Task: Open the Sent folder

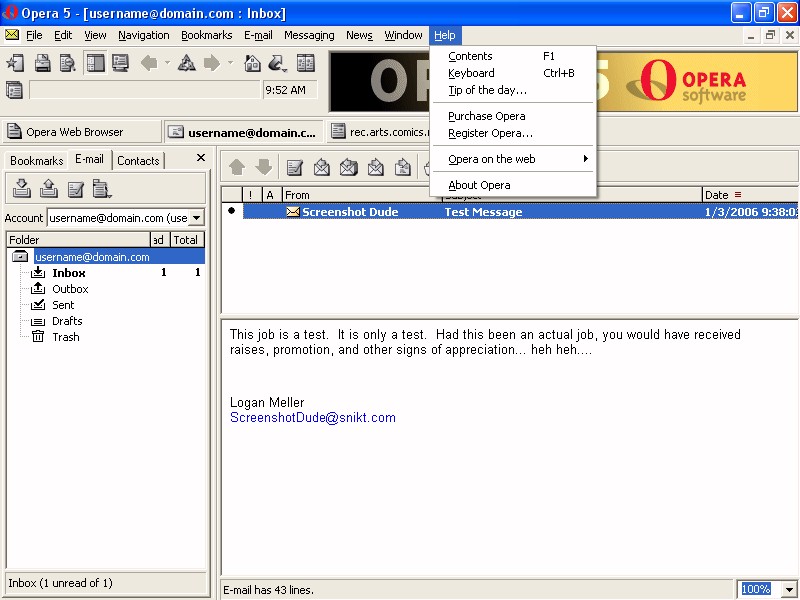Action: click(63, 305)
